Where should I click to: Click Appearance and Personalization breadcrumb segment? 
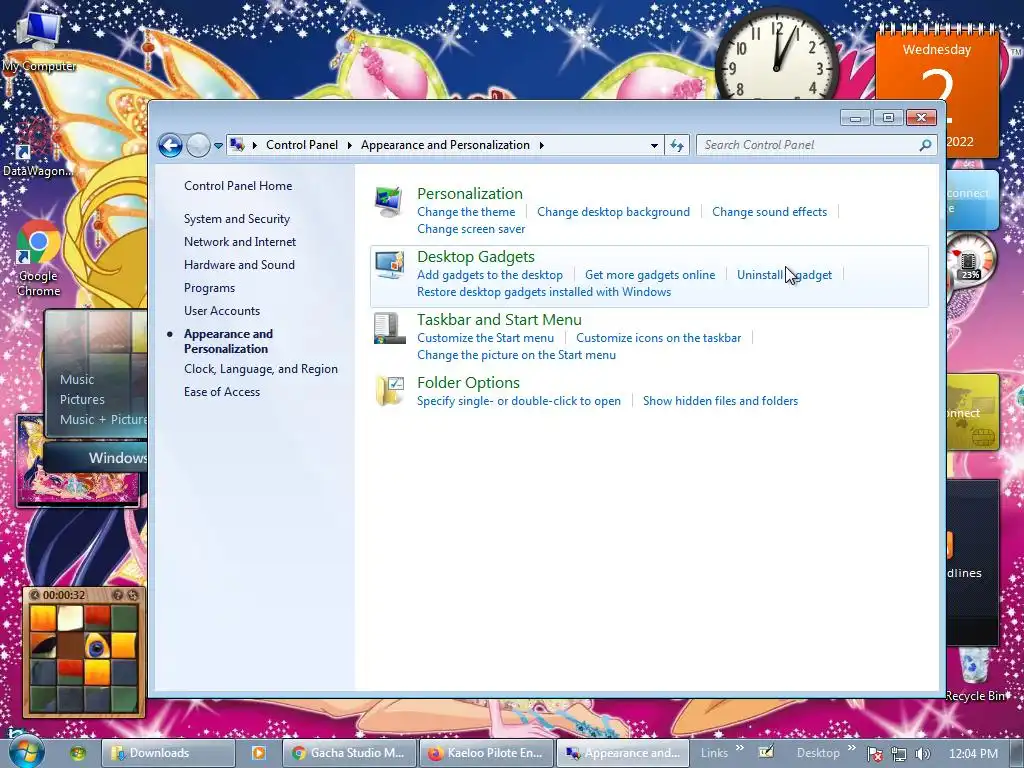tap(445, 145)
